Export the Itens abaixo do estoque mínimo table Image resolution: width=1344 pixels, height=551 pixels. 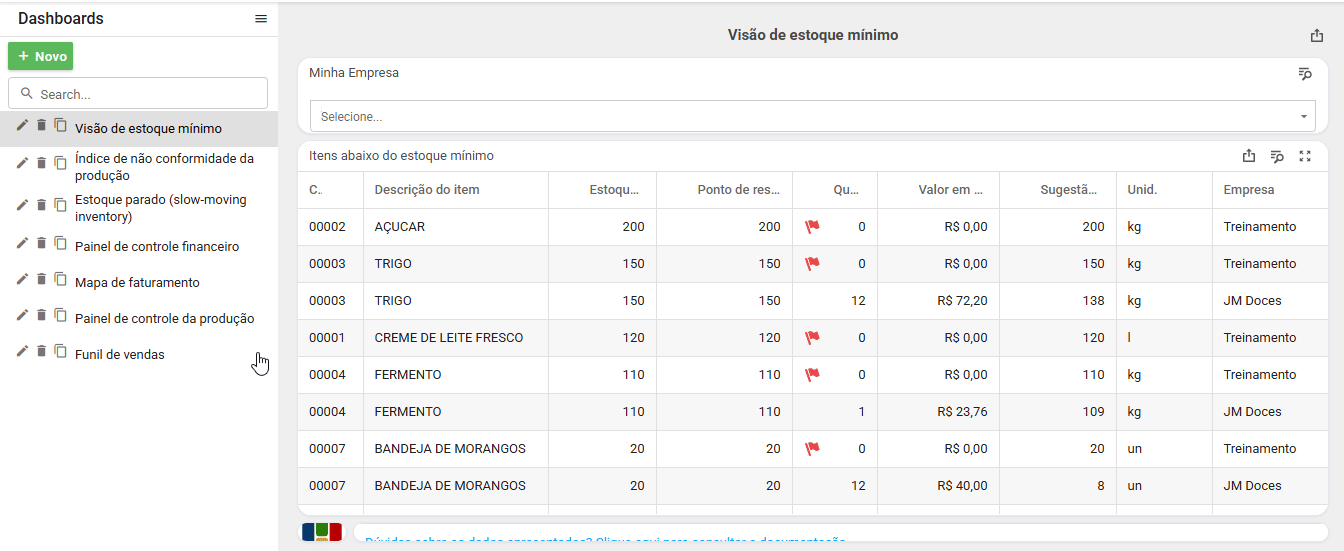coord(1249,156)
